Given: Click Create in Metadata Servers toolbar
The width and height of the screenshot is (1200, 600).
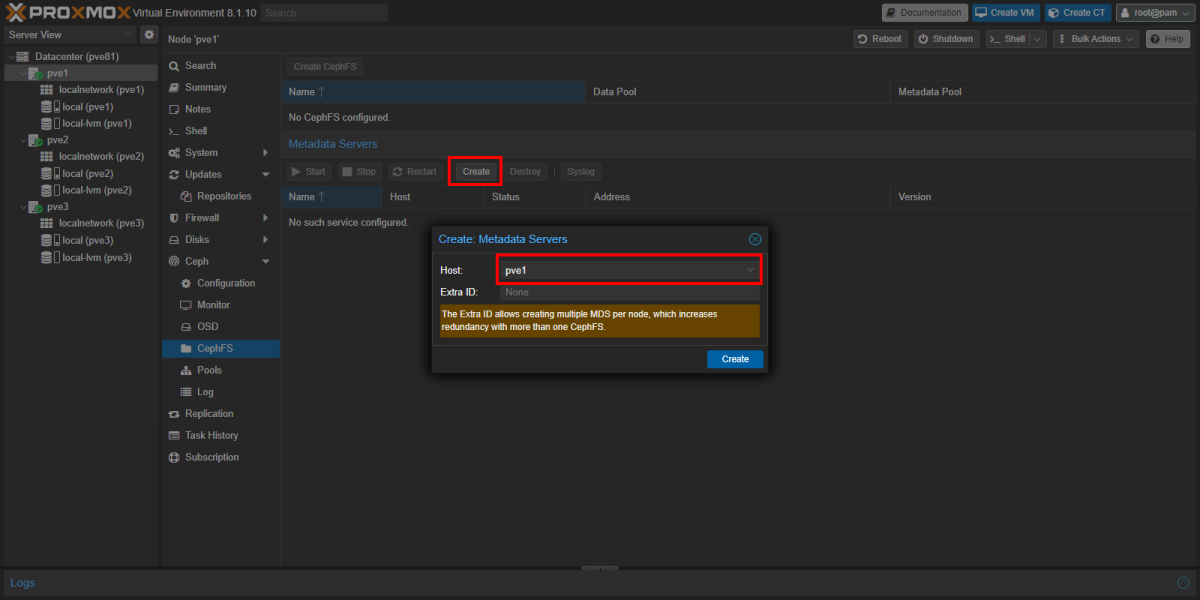Looking at the screenshot, I should point(476,172).
